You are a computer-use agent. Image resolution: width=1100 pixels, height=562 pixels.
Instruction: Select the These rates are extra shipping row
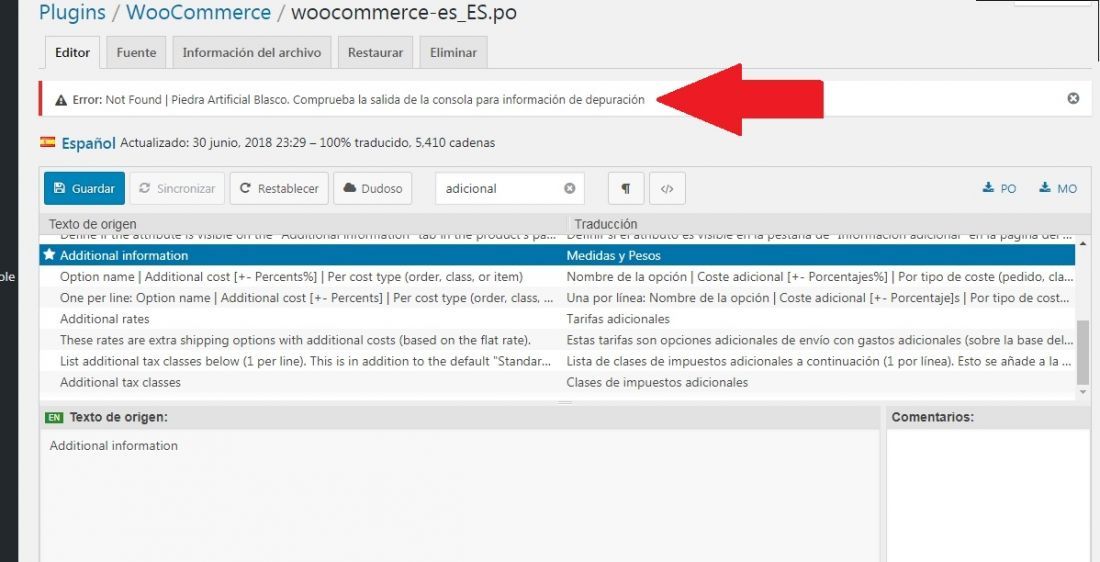coord(557,340)
